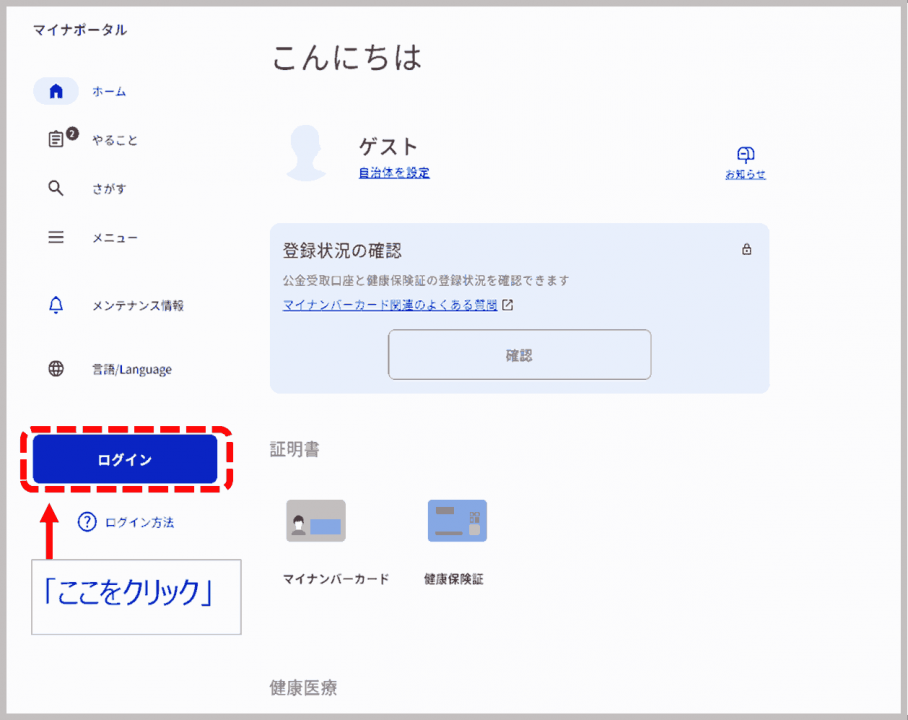The image size is (908, 720).
Task: Open the 自治体を設定 link
Action: click(394, 173)
